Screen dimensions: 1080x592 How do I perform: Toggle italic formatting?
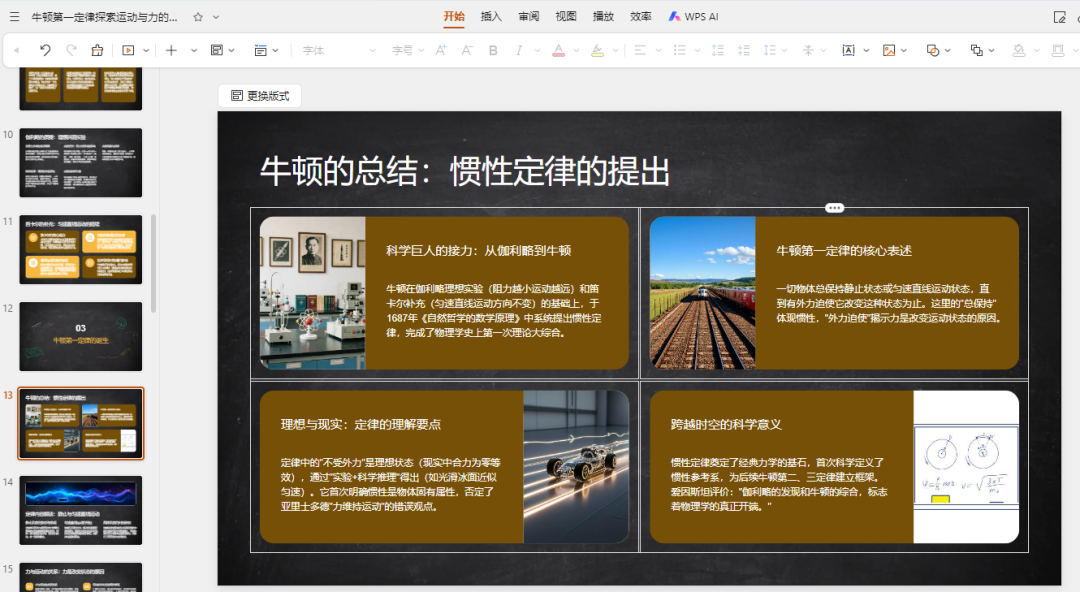coord(517,50)
